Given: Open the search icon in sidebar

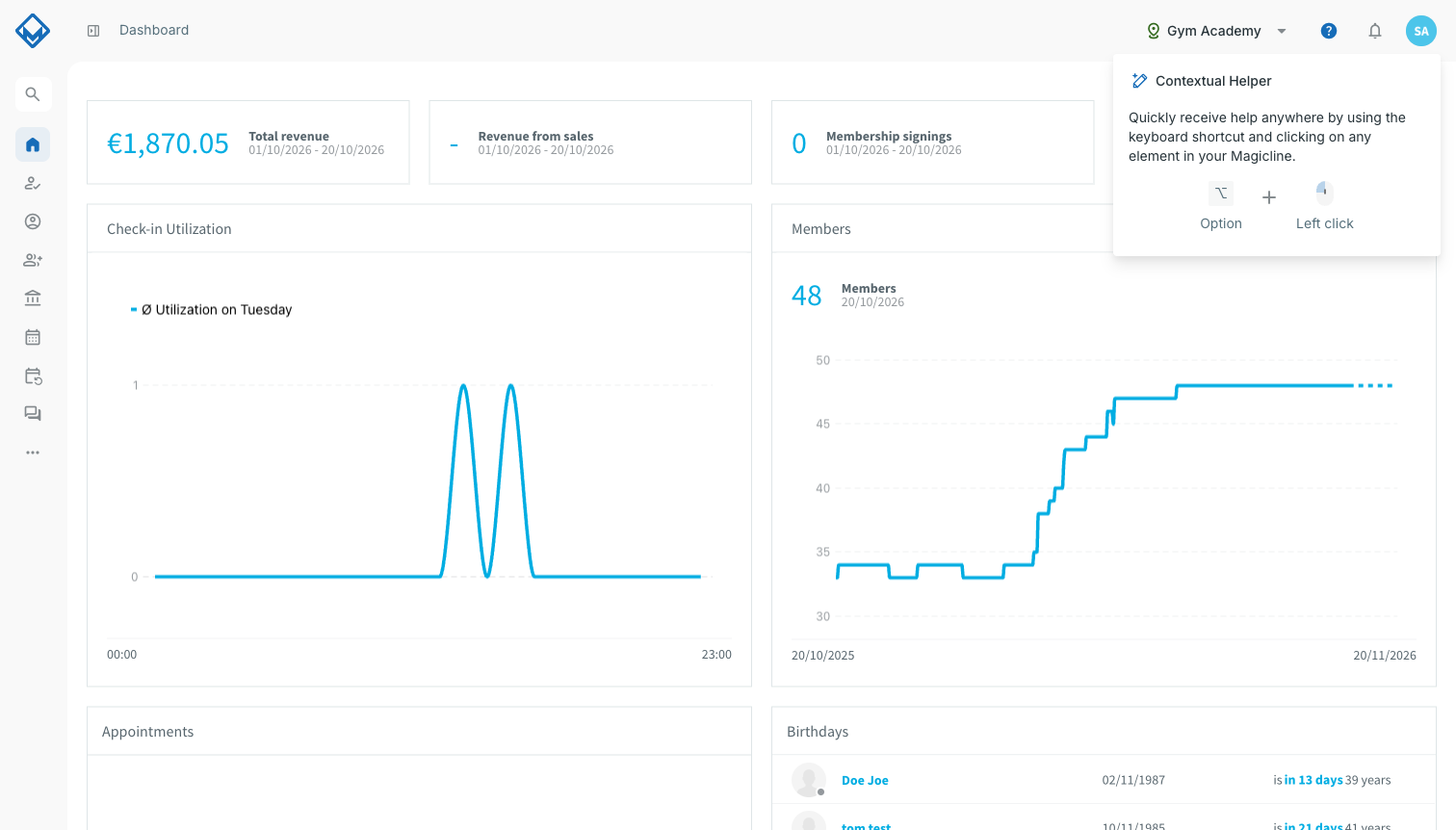Looking at the screenshot, I should coord(33,94).
